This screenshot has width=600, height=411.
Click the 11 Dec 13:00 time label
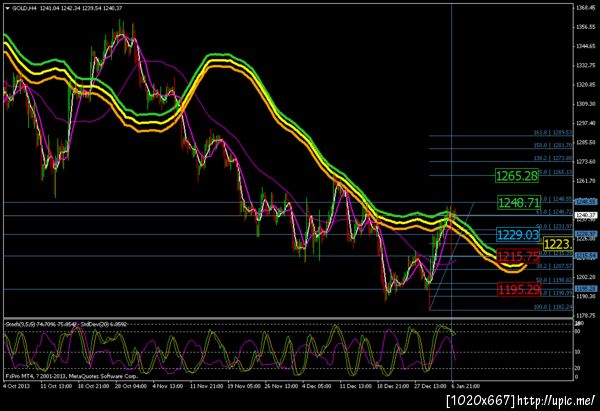point(354,386)
